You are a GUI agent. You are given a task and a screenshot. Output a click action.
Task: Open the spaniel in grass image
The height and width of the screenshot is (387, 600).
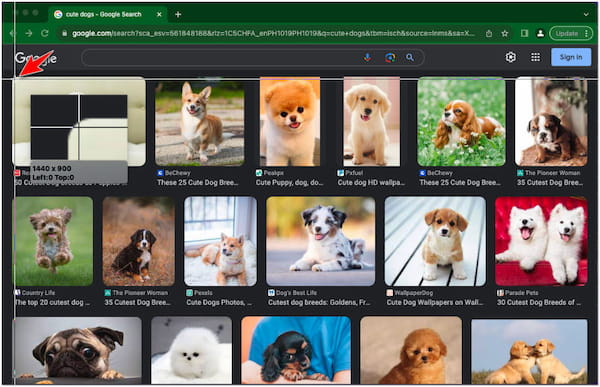pyautogui.click(x=461, y=122)
